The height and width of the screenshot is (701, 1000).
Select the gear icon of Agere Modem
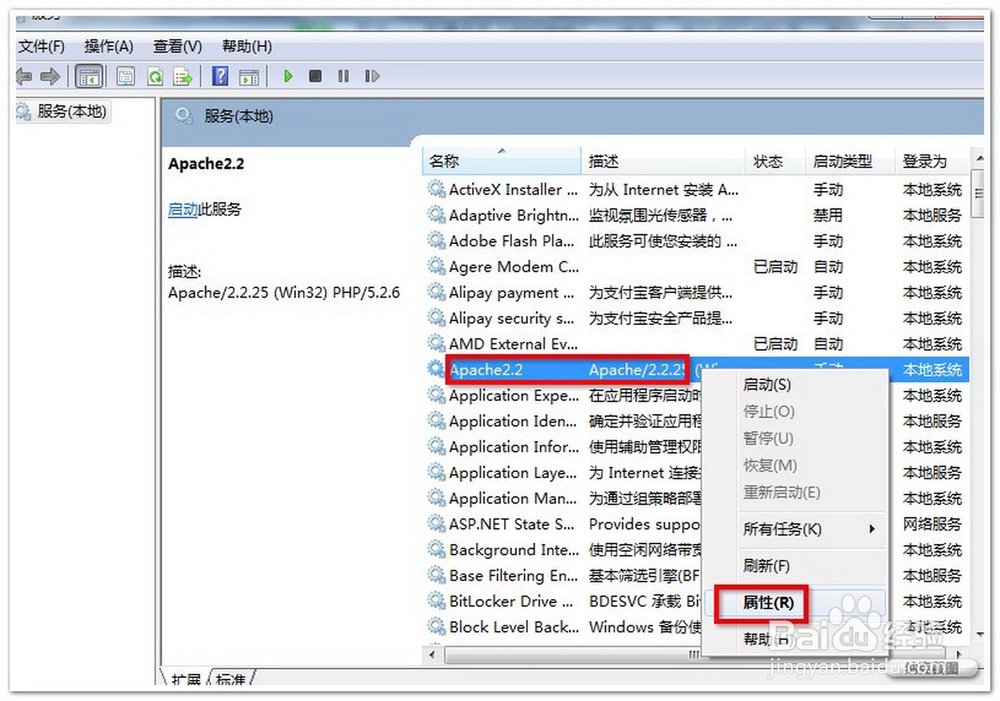pyautogui.click(x=436, y=267)
